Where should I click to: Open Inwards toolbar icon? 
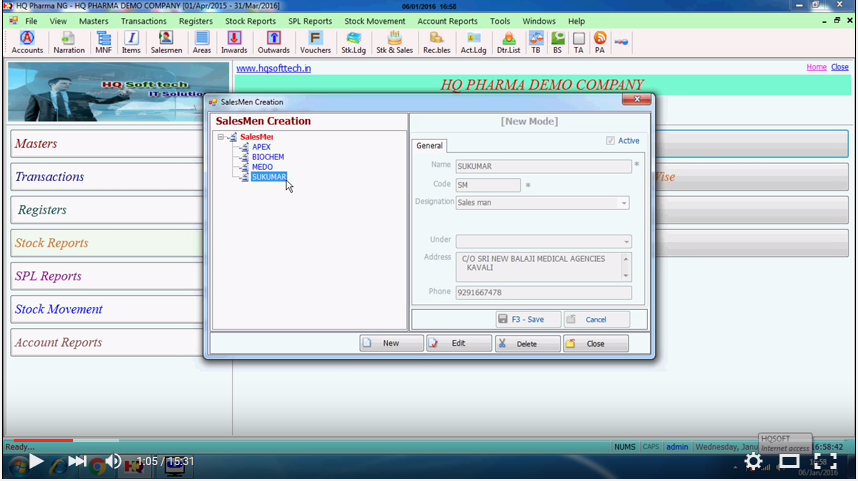pos(234,42)
